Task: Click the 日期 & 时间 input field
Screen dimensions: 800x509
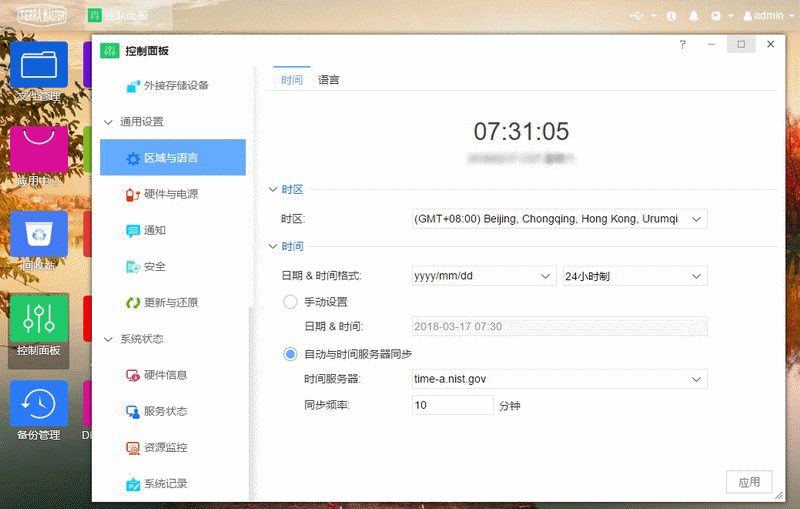Action: coord(560,326)
